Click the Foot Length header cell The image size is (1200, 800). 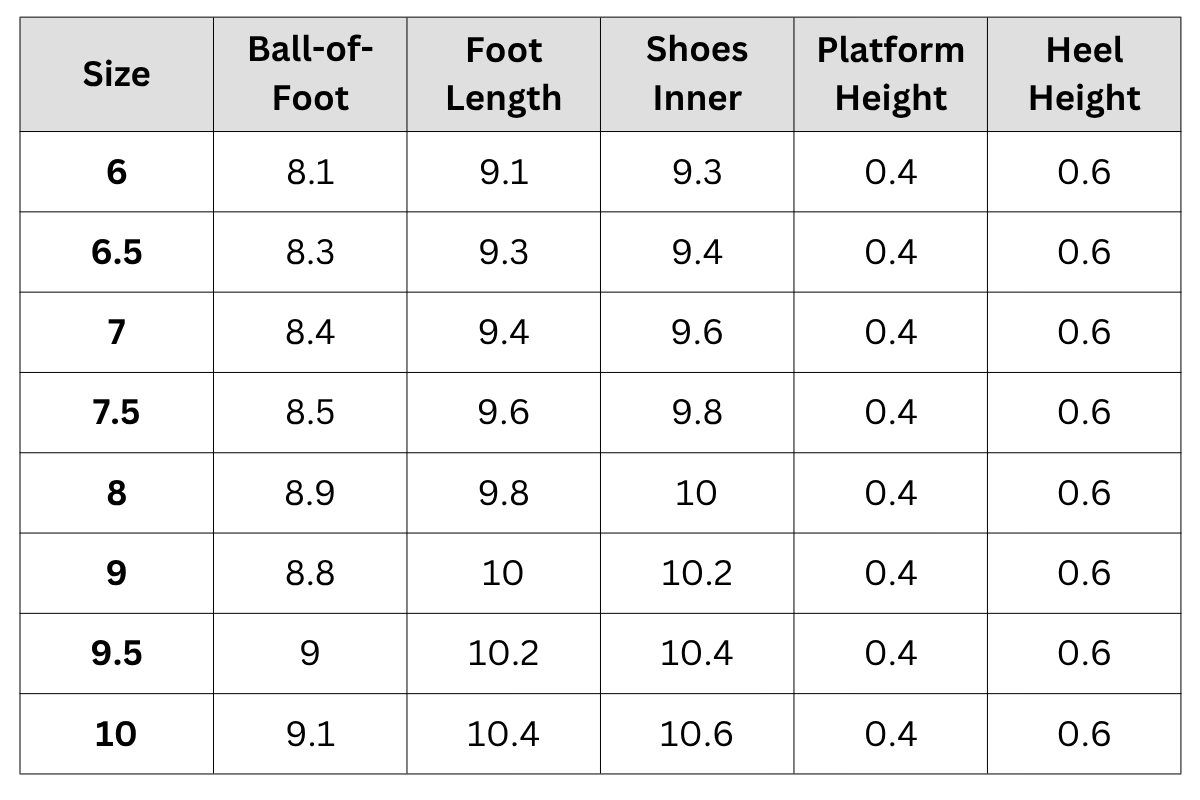[503, 74]
